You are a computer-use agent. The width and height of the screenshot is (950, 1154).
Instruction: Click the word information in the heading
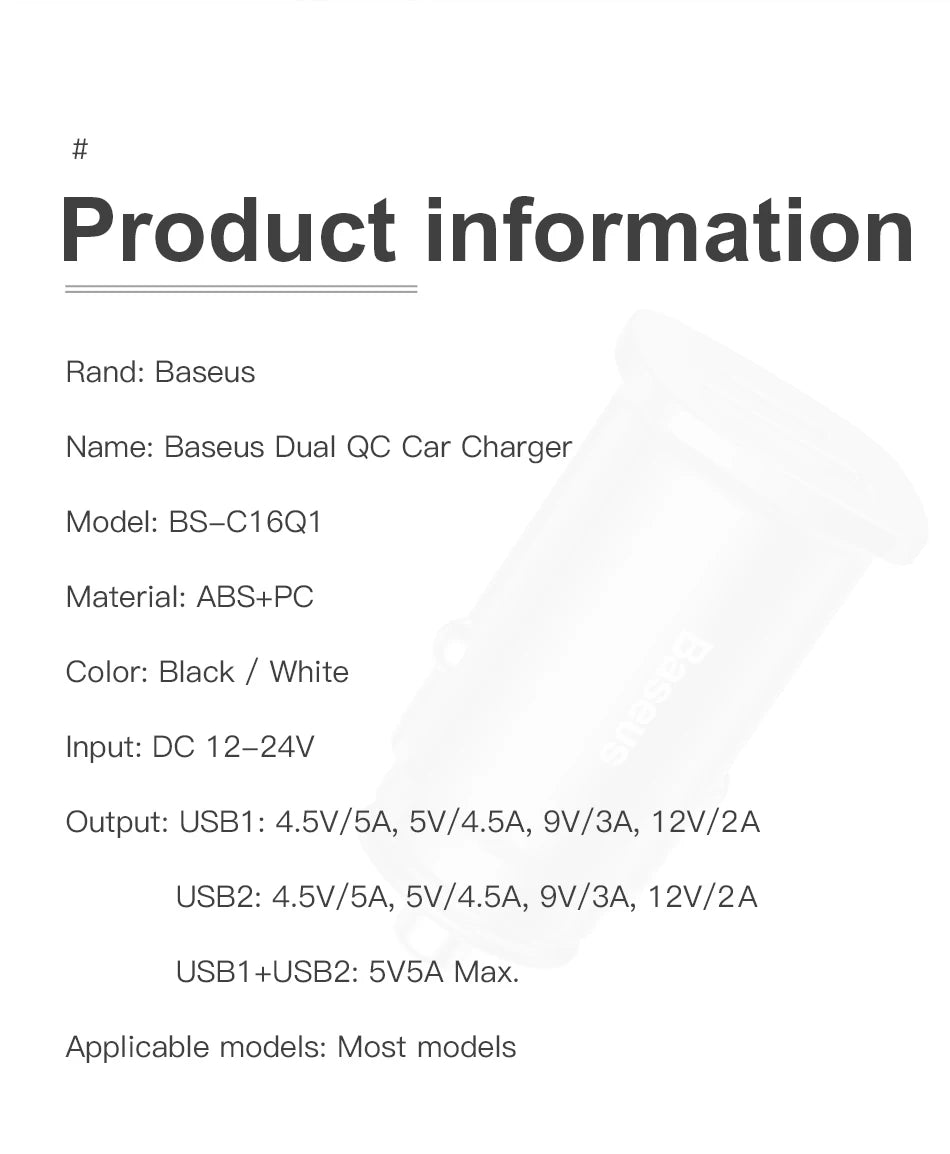668,231
